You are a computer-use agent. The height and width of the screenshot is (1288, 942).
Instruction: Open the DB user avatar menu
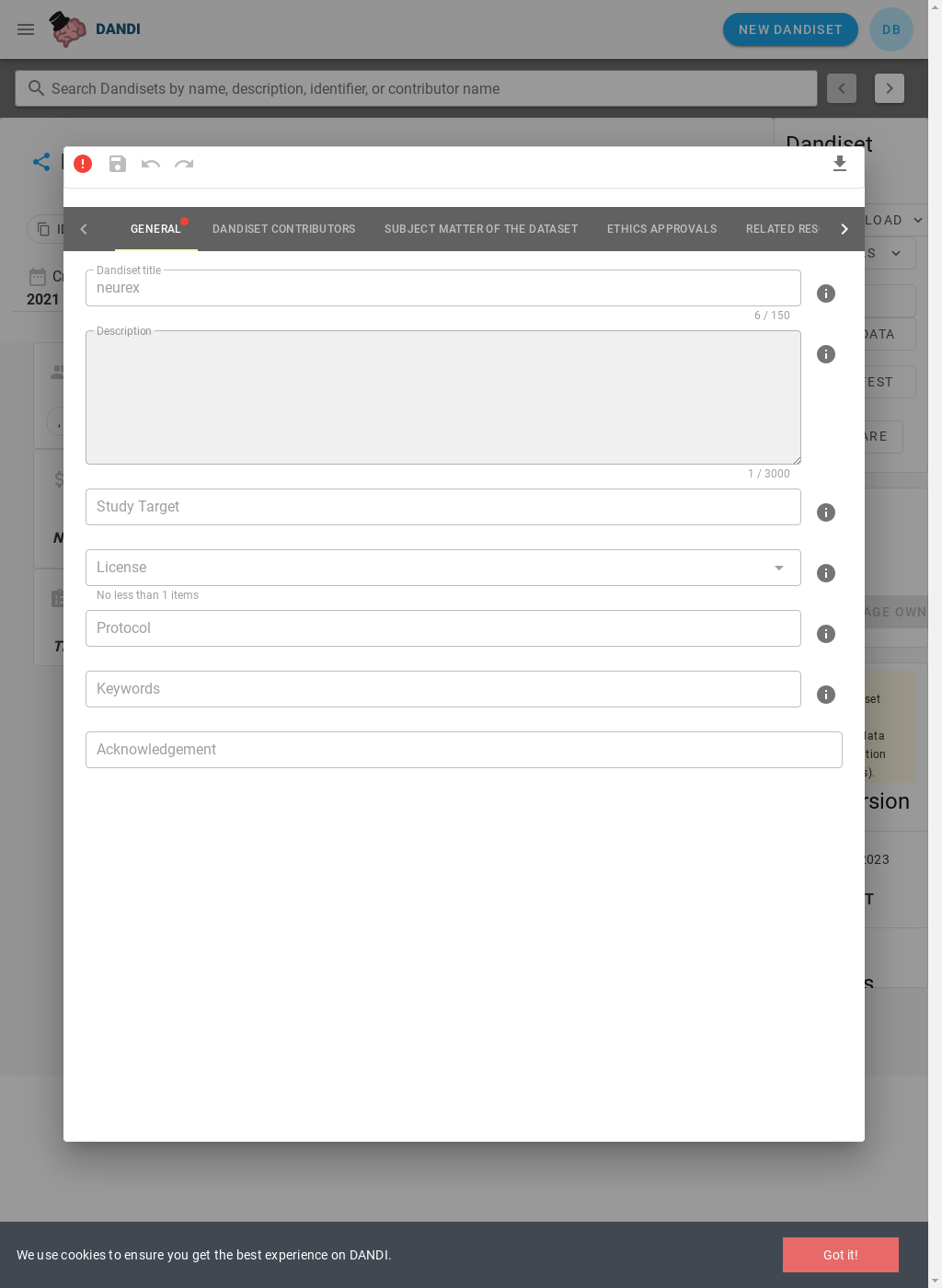pyautogui.click(x=891, y=29)
